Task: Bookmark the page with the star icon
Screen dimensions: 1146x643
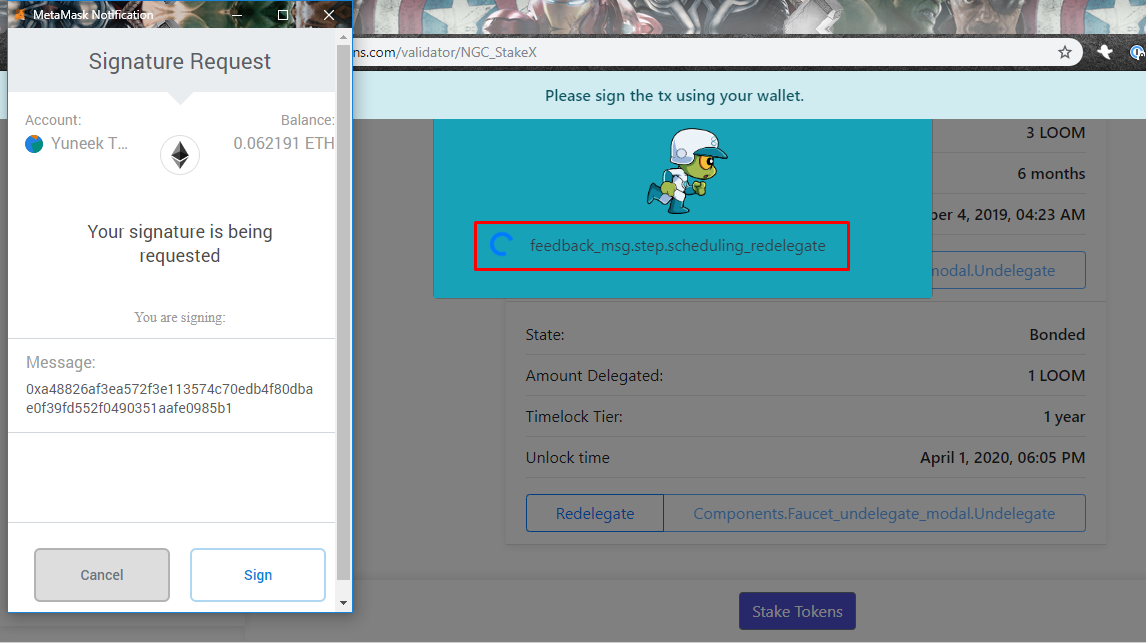Action: [x=1065, y=53]
